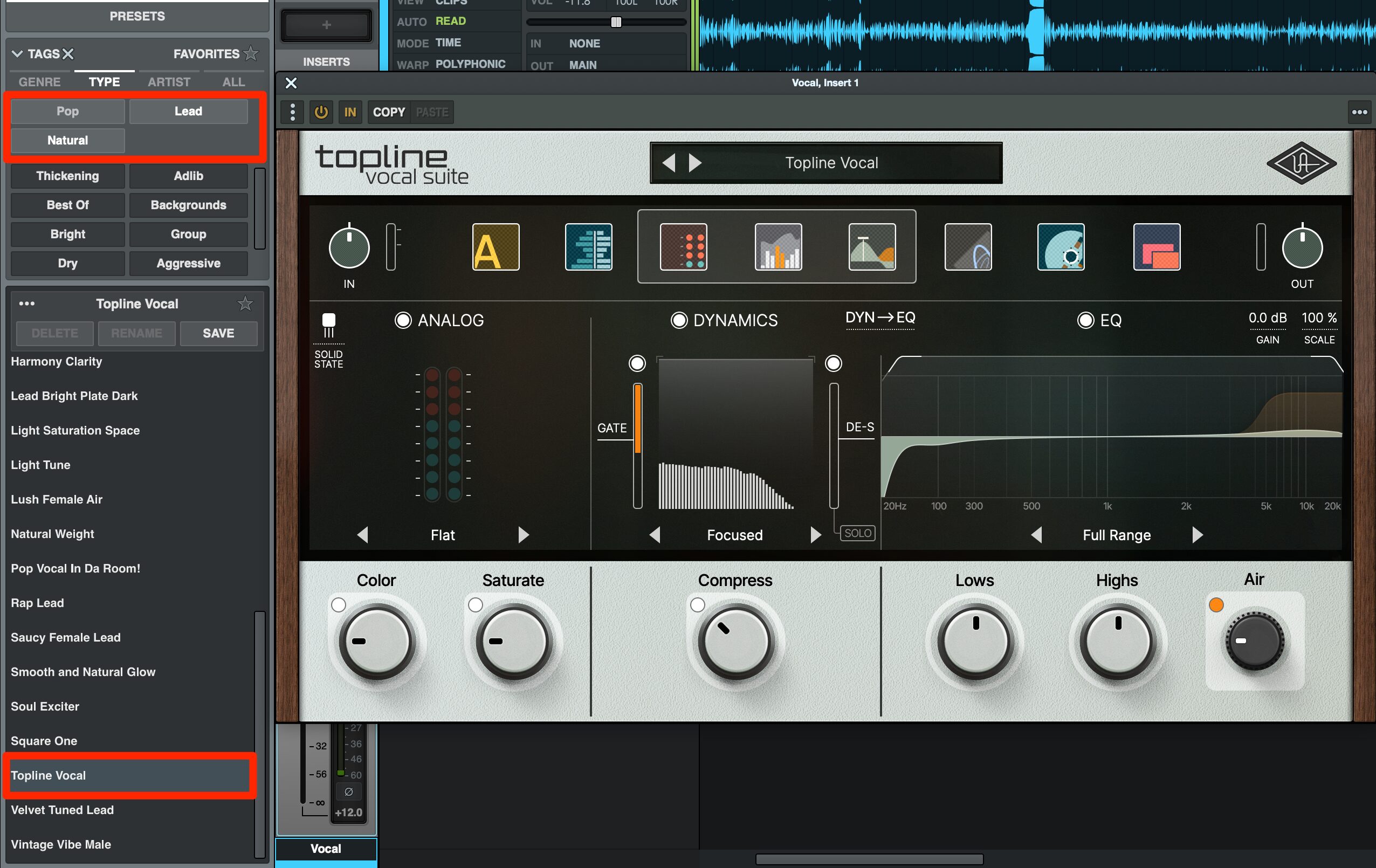
Task: Enable the Color knob indicator
Action: tap(338, 604)
